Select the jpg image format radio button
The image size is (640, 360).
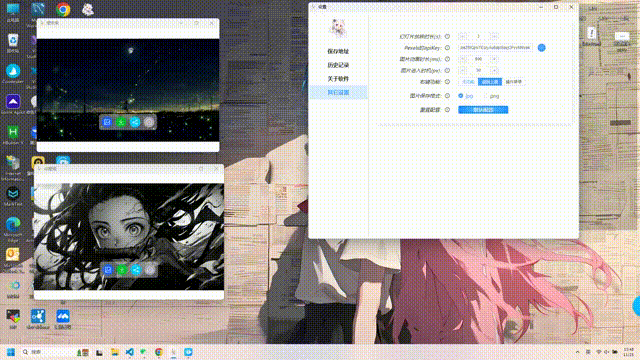pos(461,96)
